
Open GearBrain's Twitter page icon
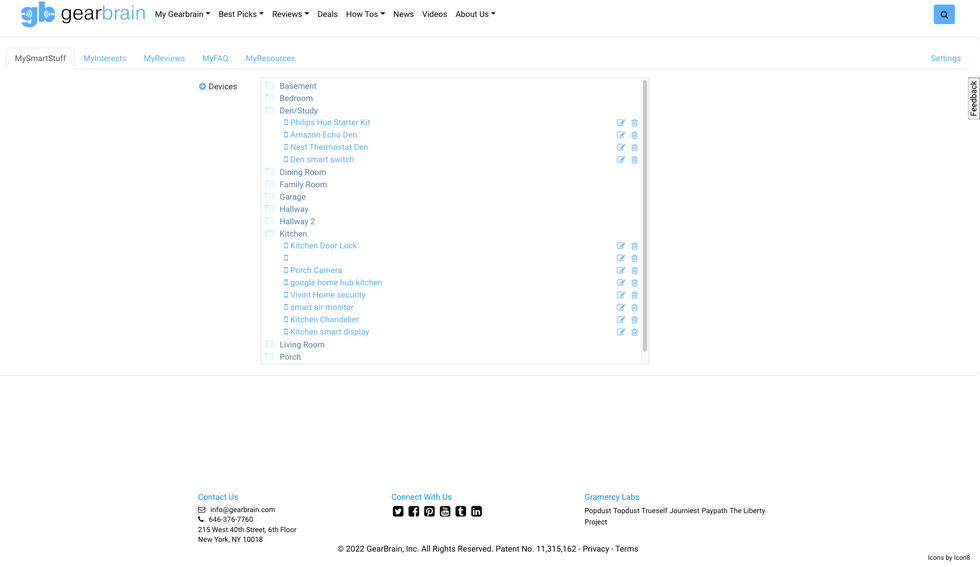coord(398,511)
